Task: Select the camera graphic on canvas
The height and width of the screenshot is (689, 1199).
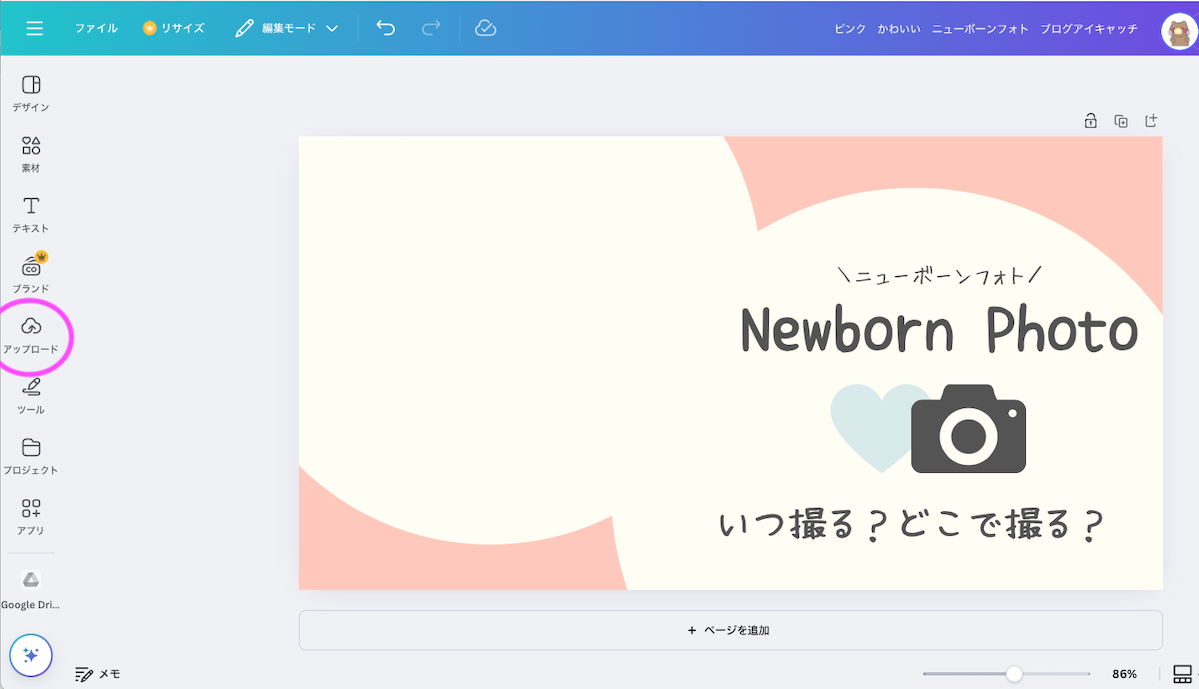Action: 968,428
